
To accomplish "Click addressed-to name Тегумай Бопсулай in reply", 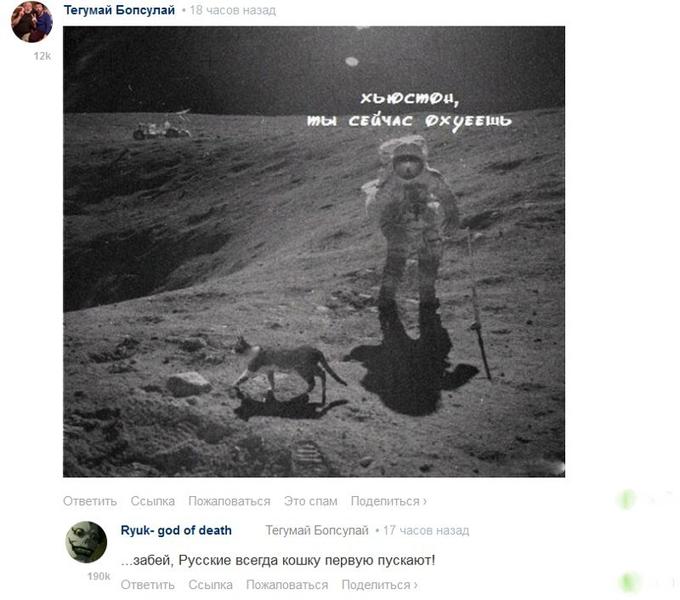I will 317,530.
